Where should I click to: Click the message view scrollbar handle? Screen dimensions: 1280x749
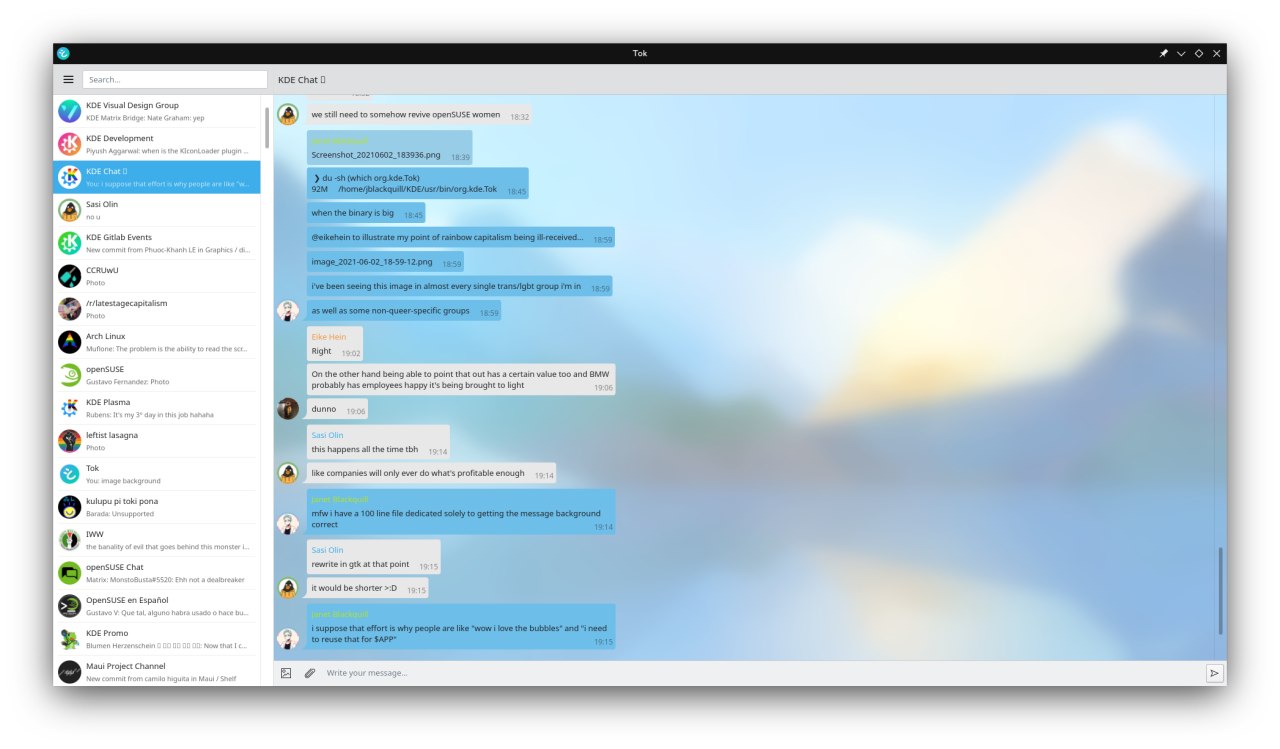[1220, 591]
